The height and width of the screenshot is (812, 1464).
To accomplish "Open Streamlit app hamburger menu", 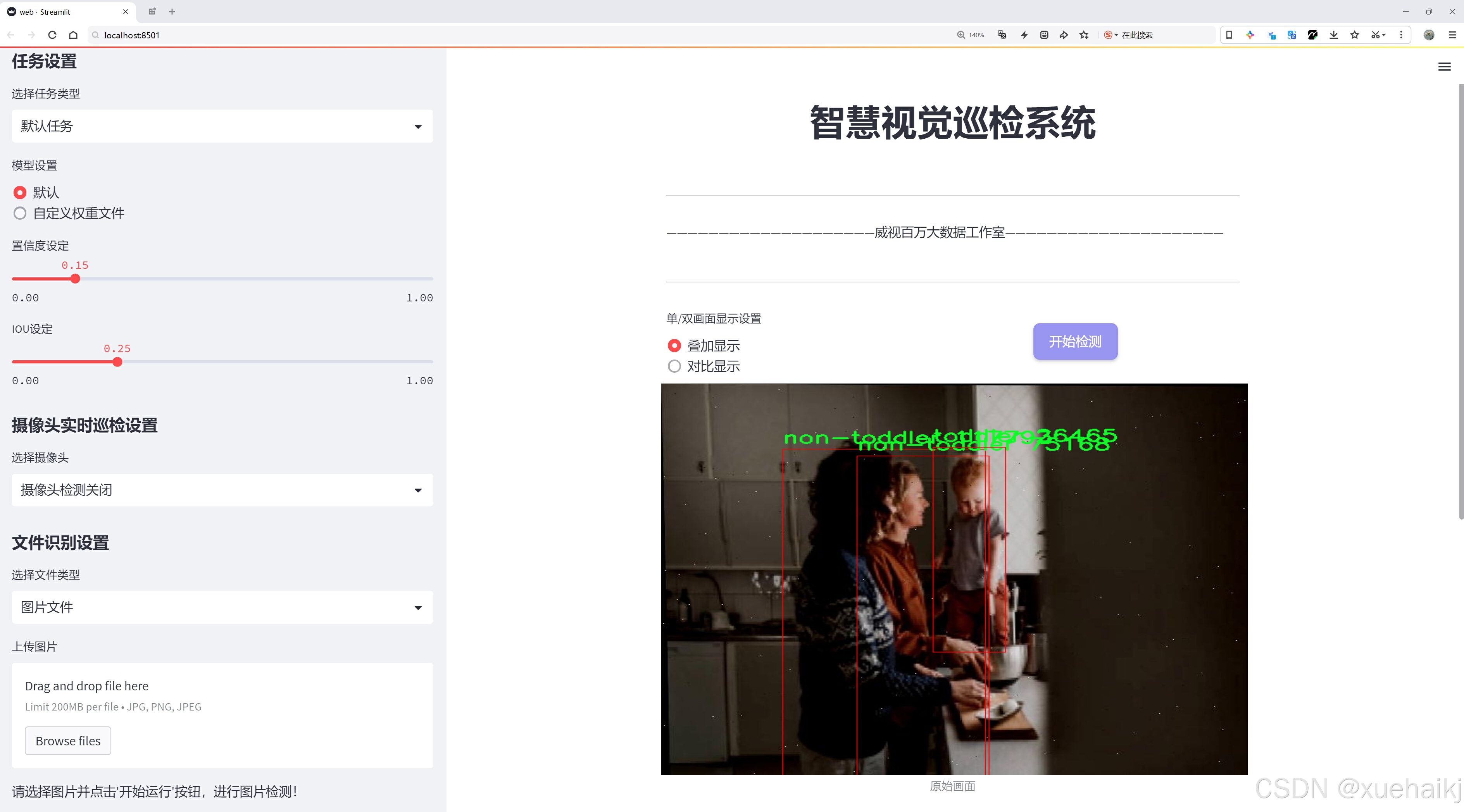I will click(1444, 67).
